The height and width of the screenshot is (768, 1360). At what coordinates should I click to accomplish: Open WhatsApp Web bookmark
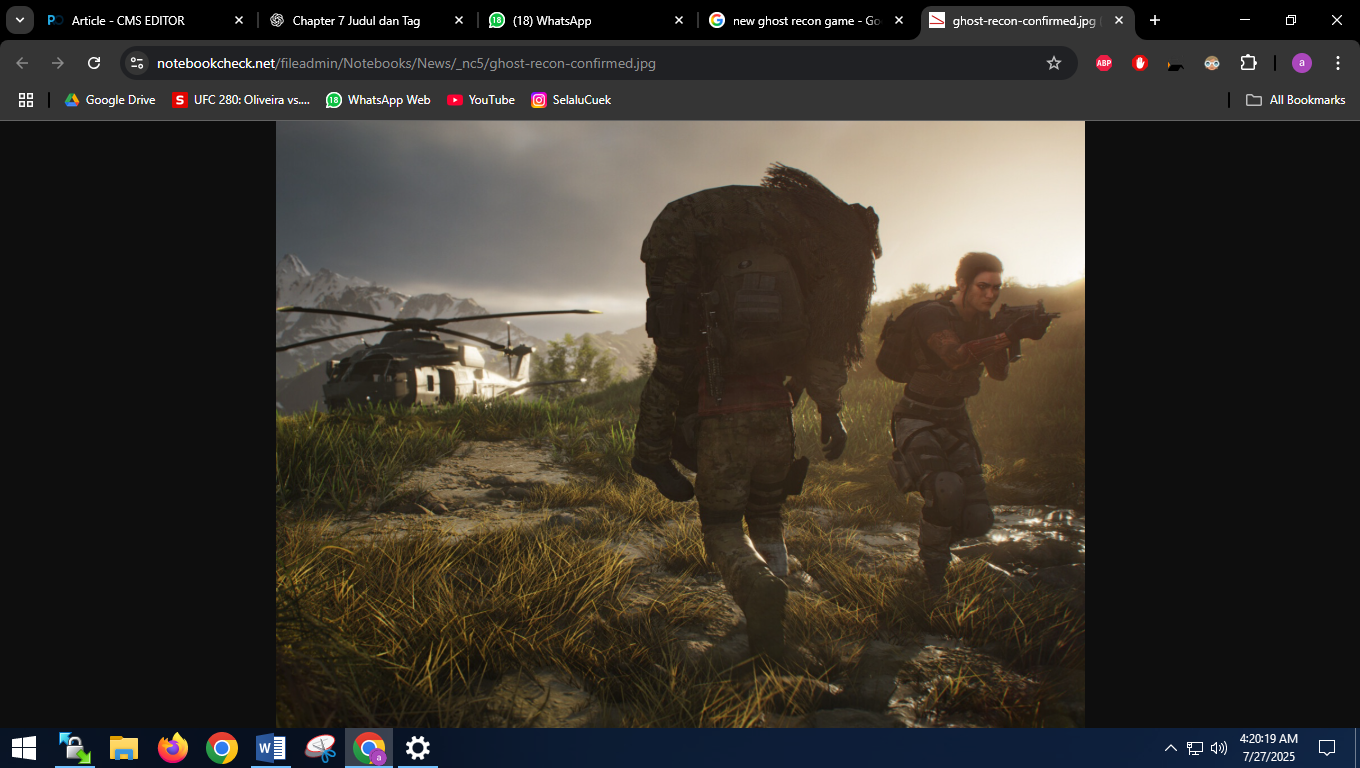pyautogui.click(x=378, y=100)
